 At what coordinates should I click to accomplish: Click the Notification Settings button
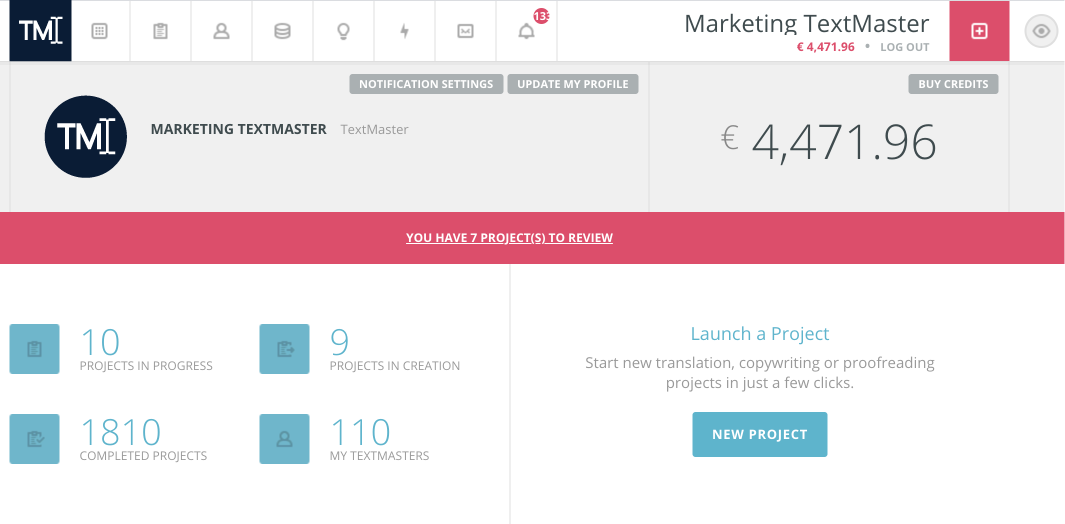pos(427,84)
